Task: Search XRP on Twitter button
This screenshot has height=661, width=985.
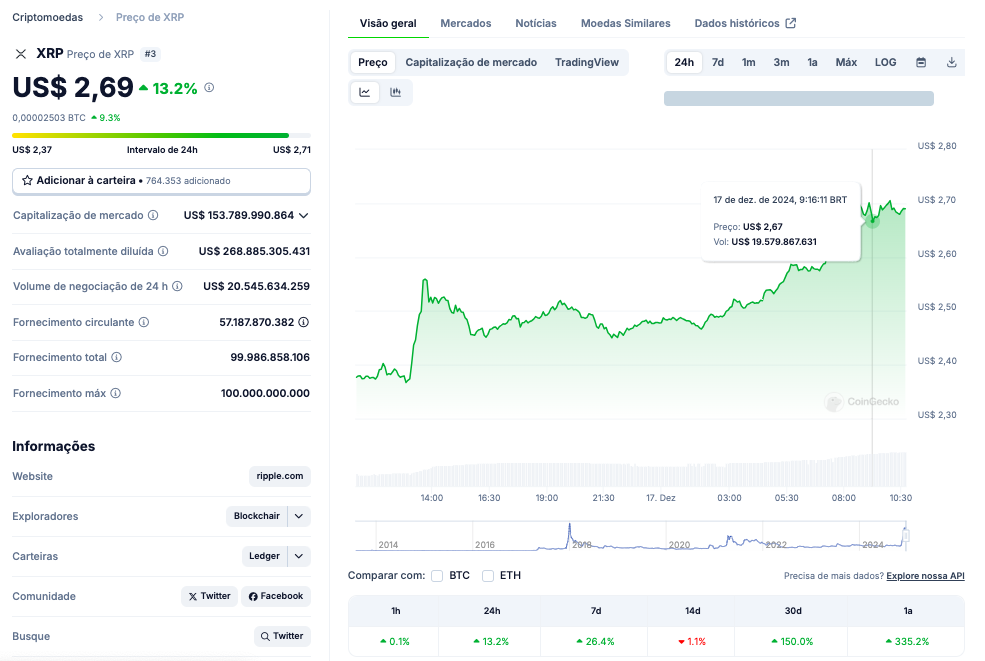Action: point(282,636)
